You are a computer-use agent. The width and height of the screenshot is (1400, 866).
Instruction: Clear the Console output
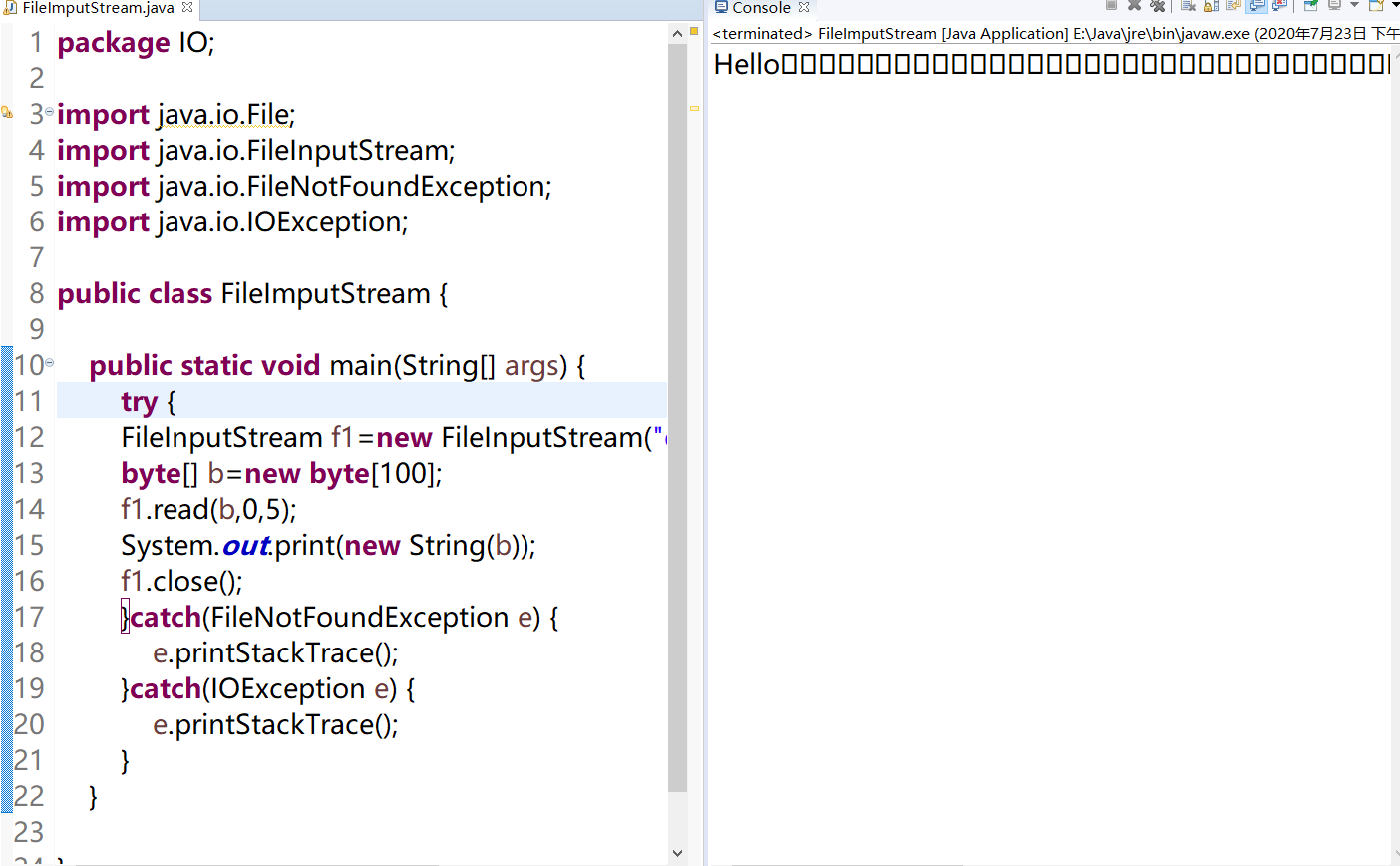point(1188,6)
